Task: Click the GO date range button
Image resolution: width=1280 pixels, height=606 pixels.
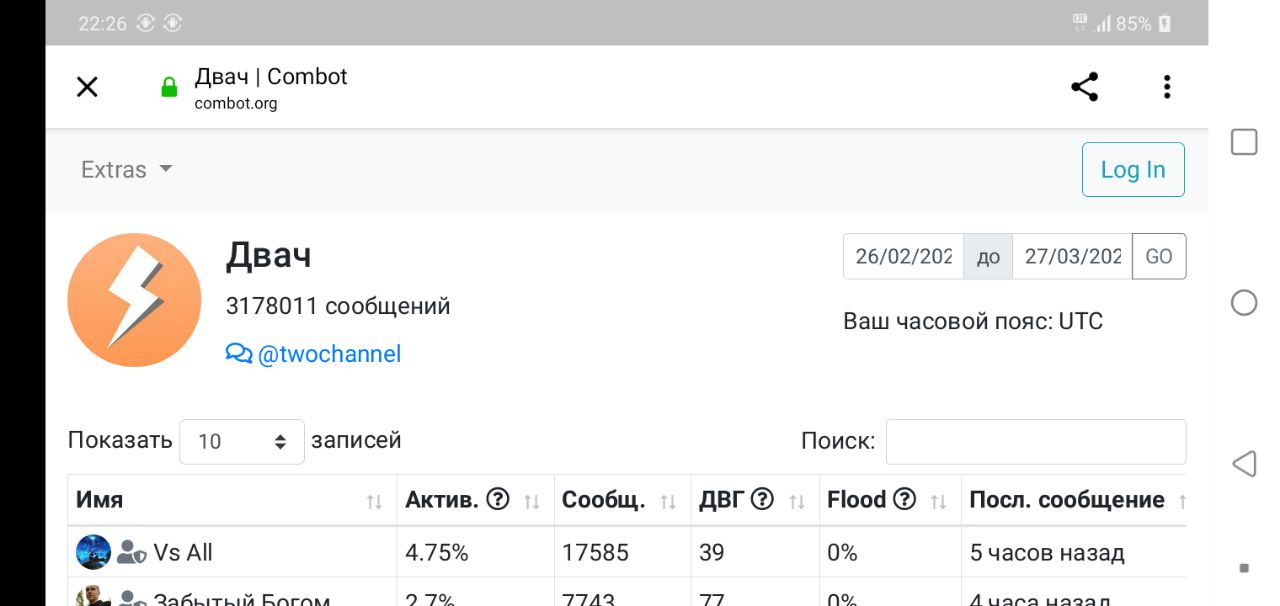Action: 1159,256
